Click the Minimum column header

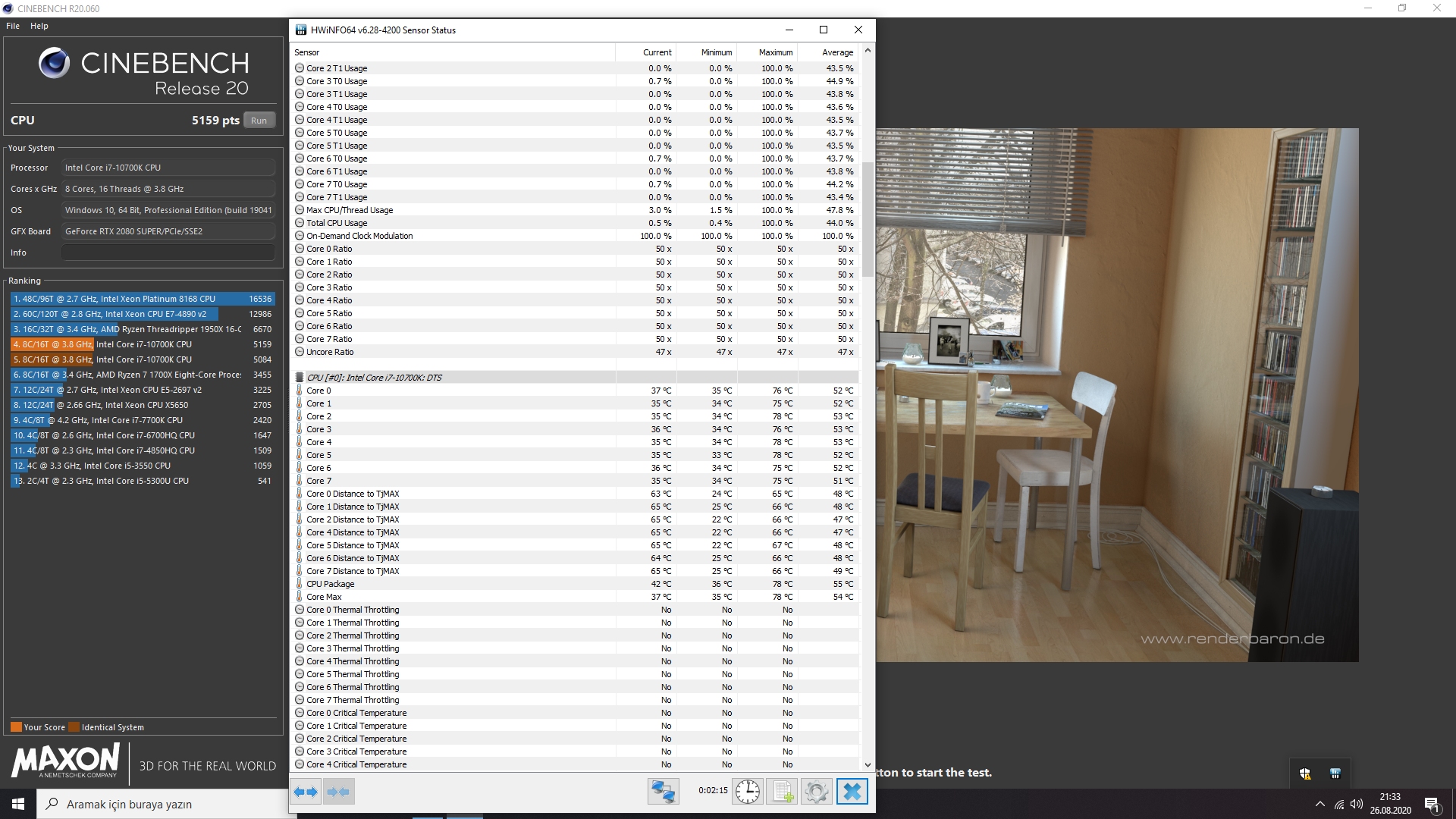click(x=707, y=52)
